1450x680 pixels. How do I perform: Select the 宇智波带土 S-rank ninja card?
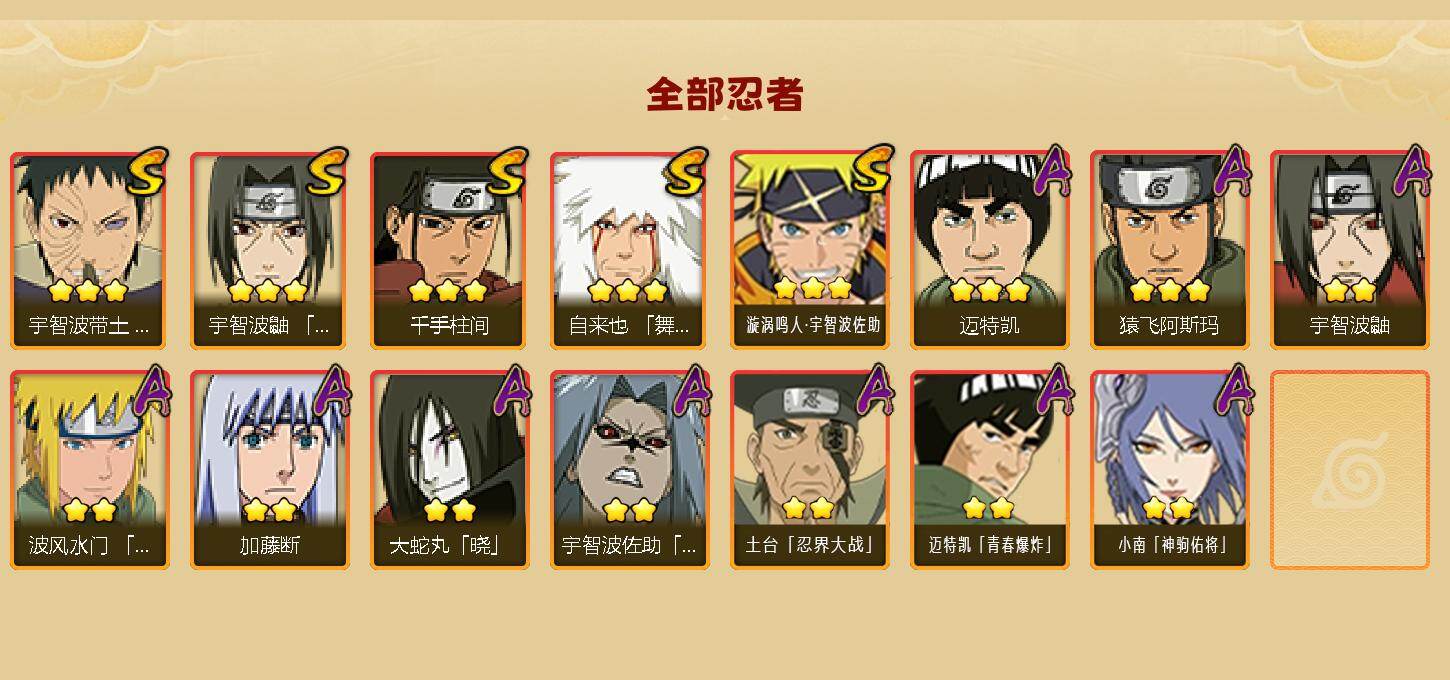90,250
